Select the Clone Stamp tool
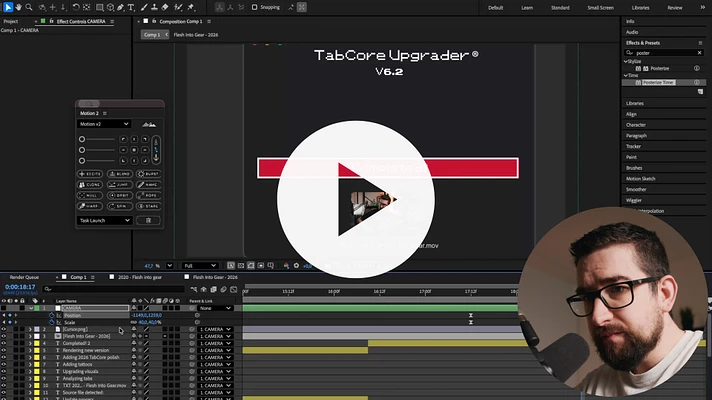The image size is (712, 400). click(154, 7)
